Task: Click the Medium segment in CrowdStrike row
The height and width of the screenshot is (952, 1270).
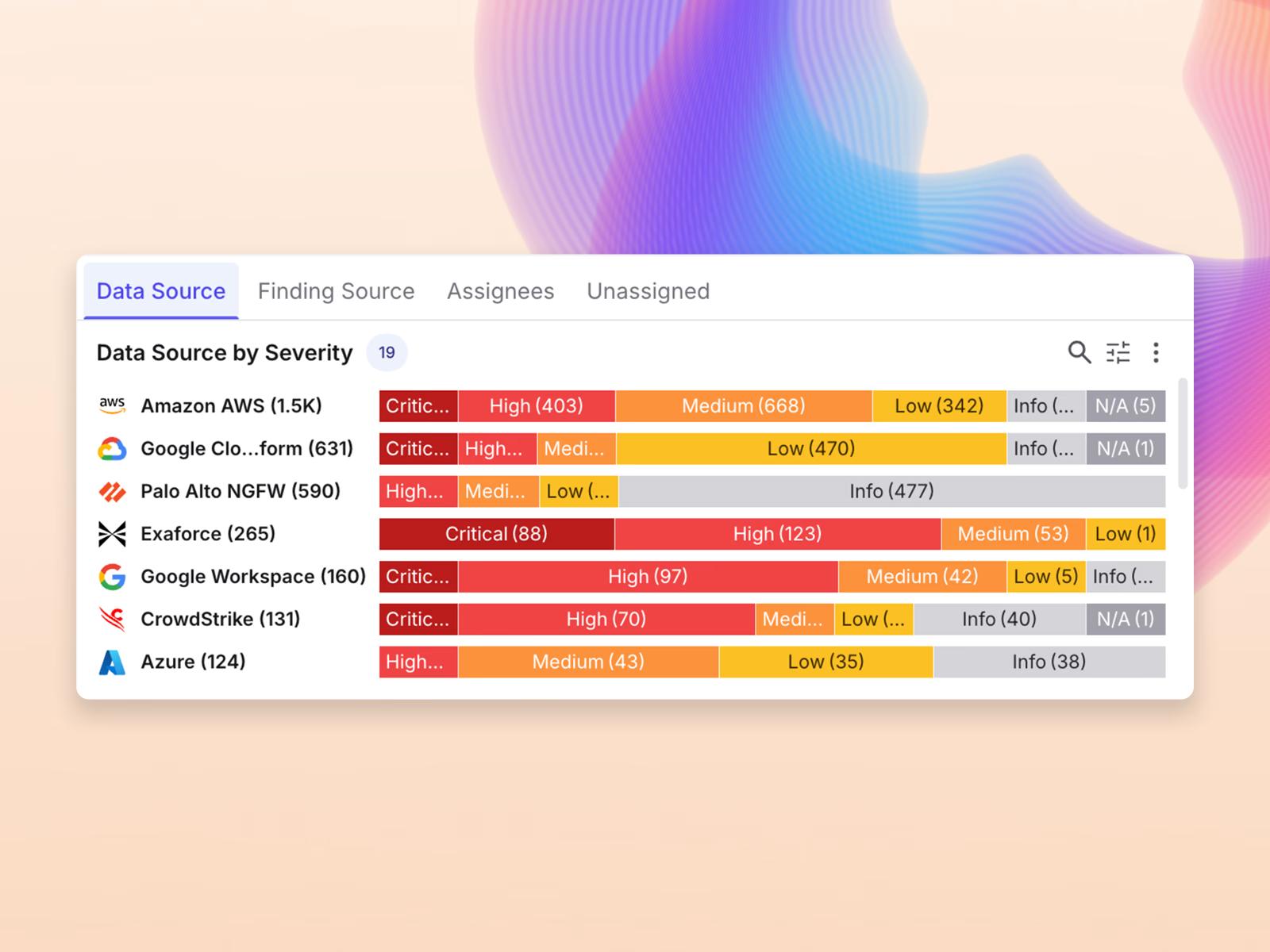Action: (795, 619)
